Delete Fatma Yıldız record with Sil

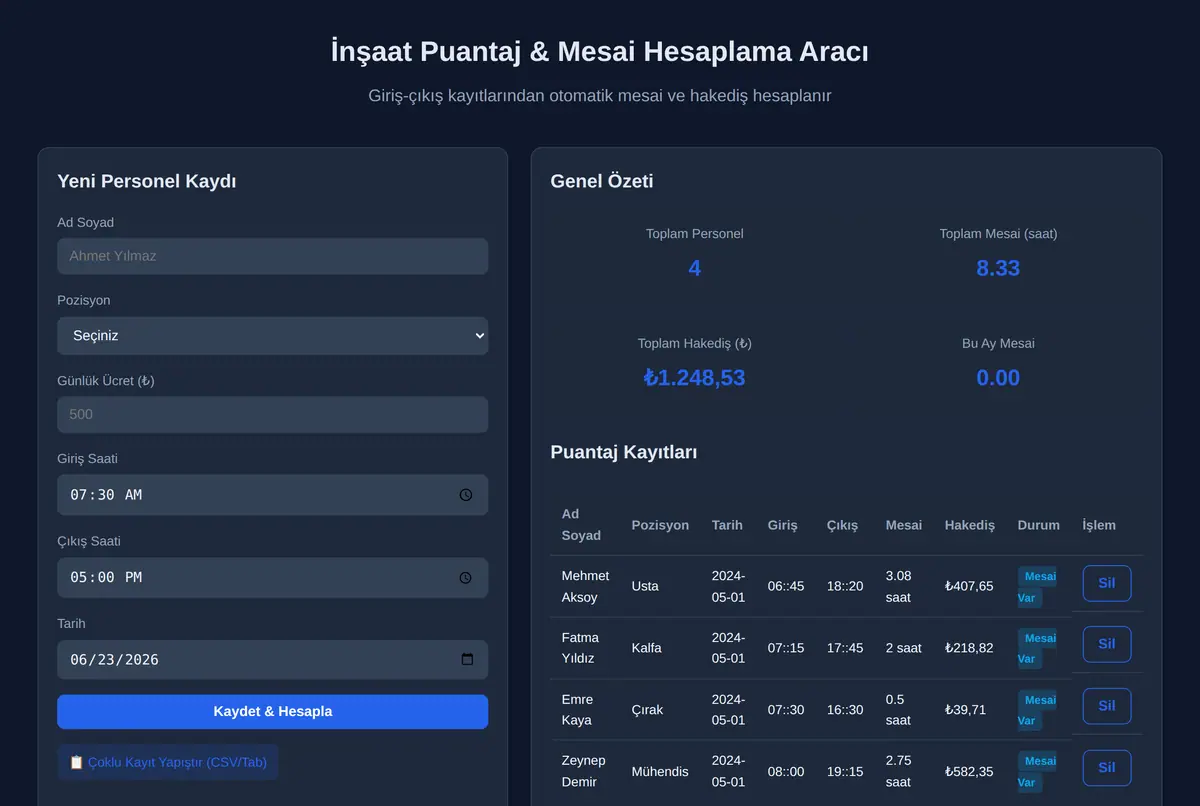[x=1107, y=644]
